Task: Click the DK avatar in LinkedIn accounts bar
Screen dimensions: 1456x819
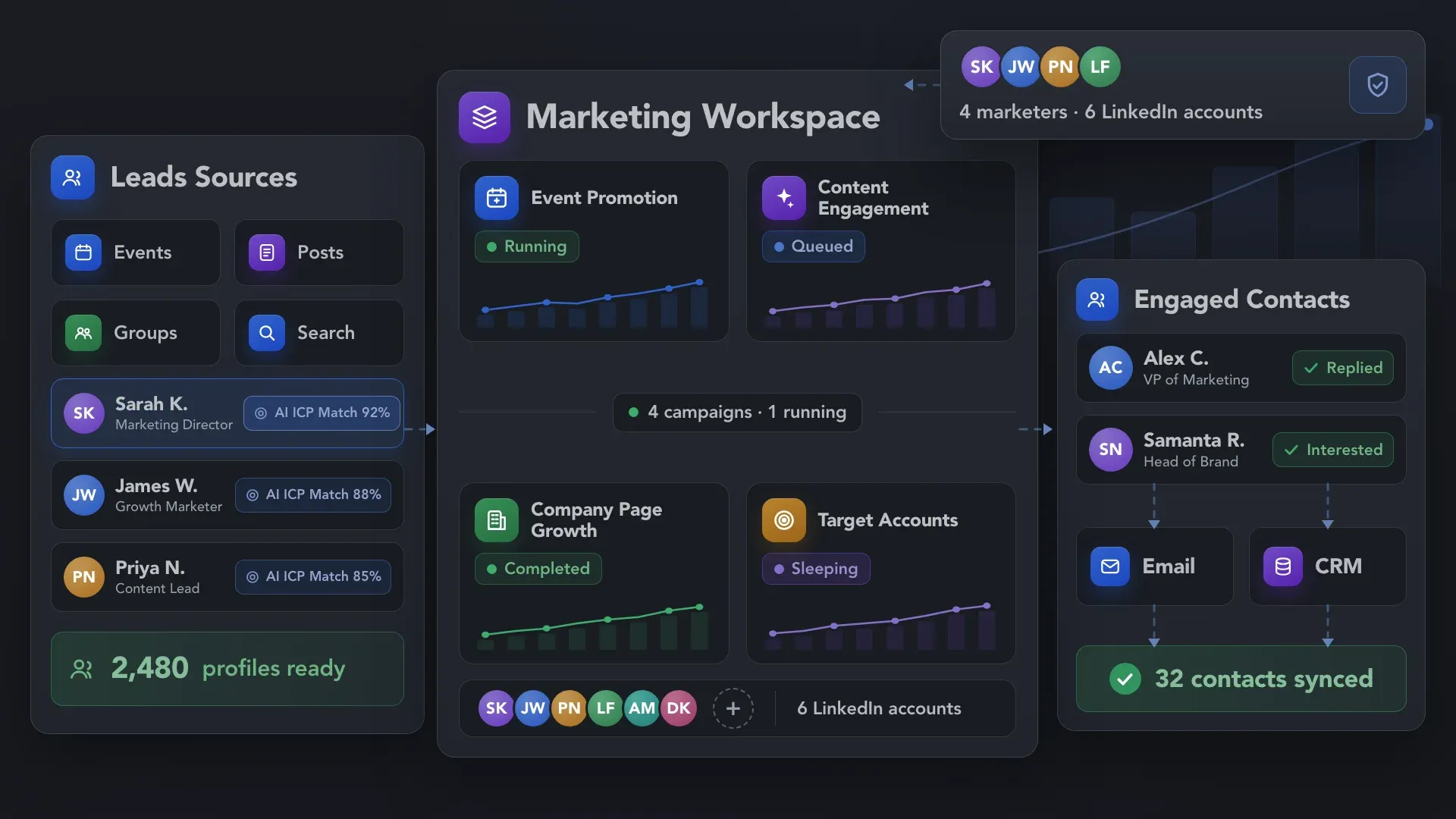Action: click(679, 708)
